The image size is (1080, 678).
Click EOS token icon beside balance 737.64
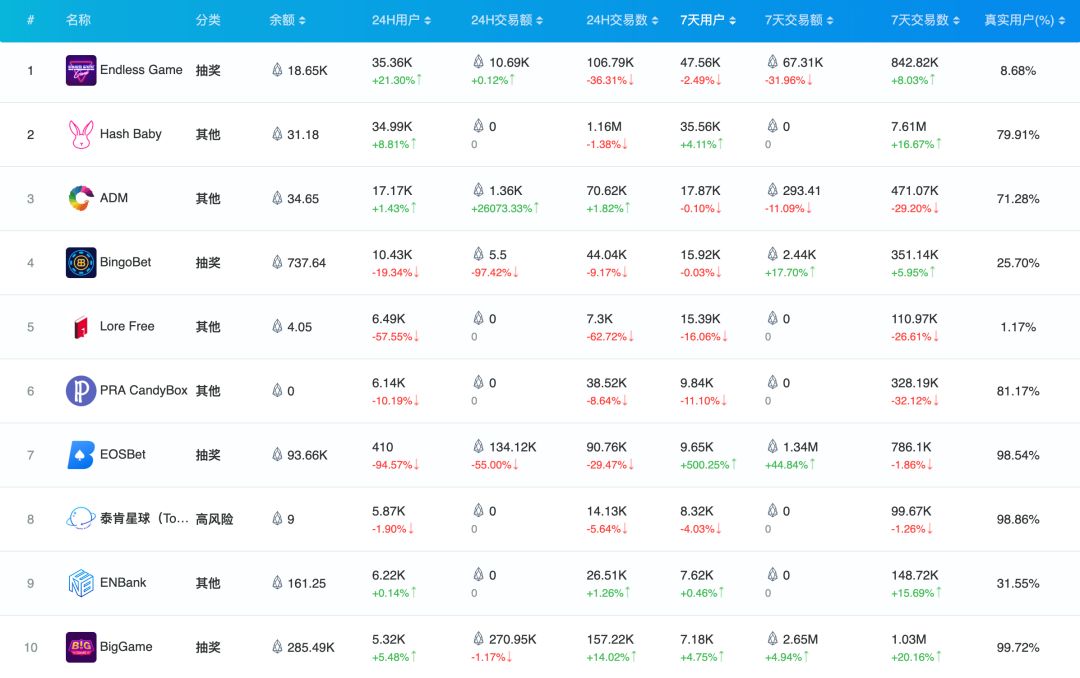(277, 262)
